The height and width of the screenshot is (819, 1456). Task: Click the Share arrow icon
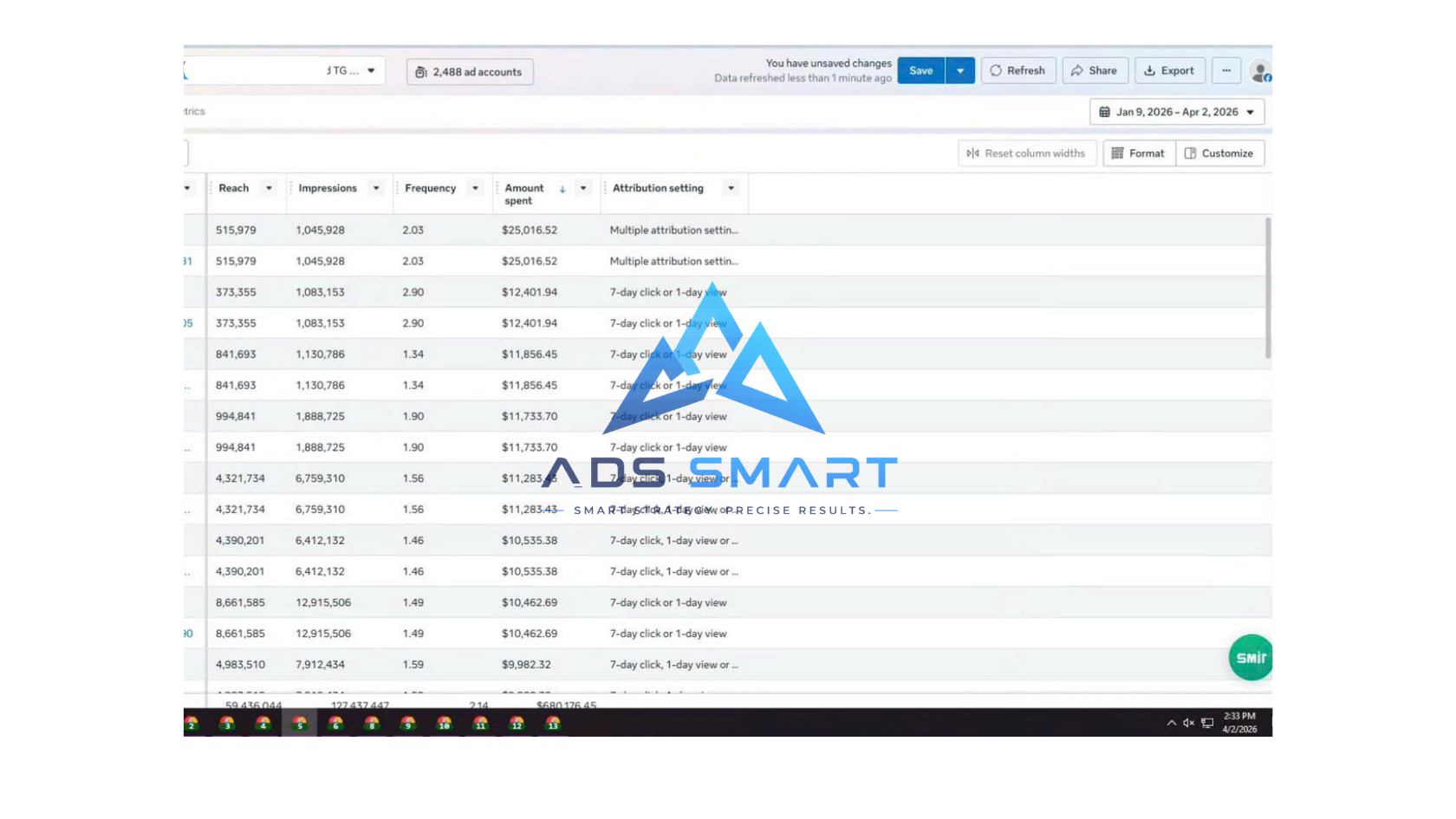pyautogui.click(x=1076, y=71)
